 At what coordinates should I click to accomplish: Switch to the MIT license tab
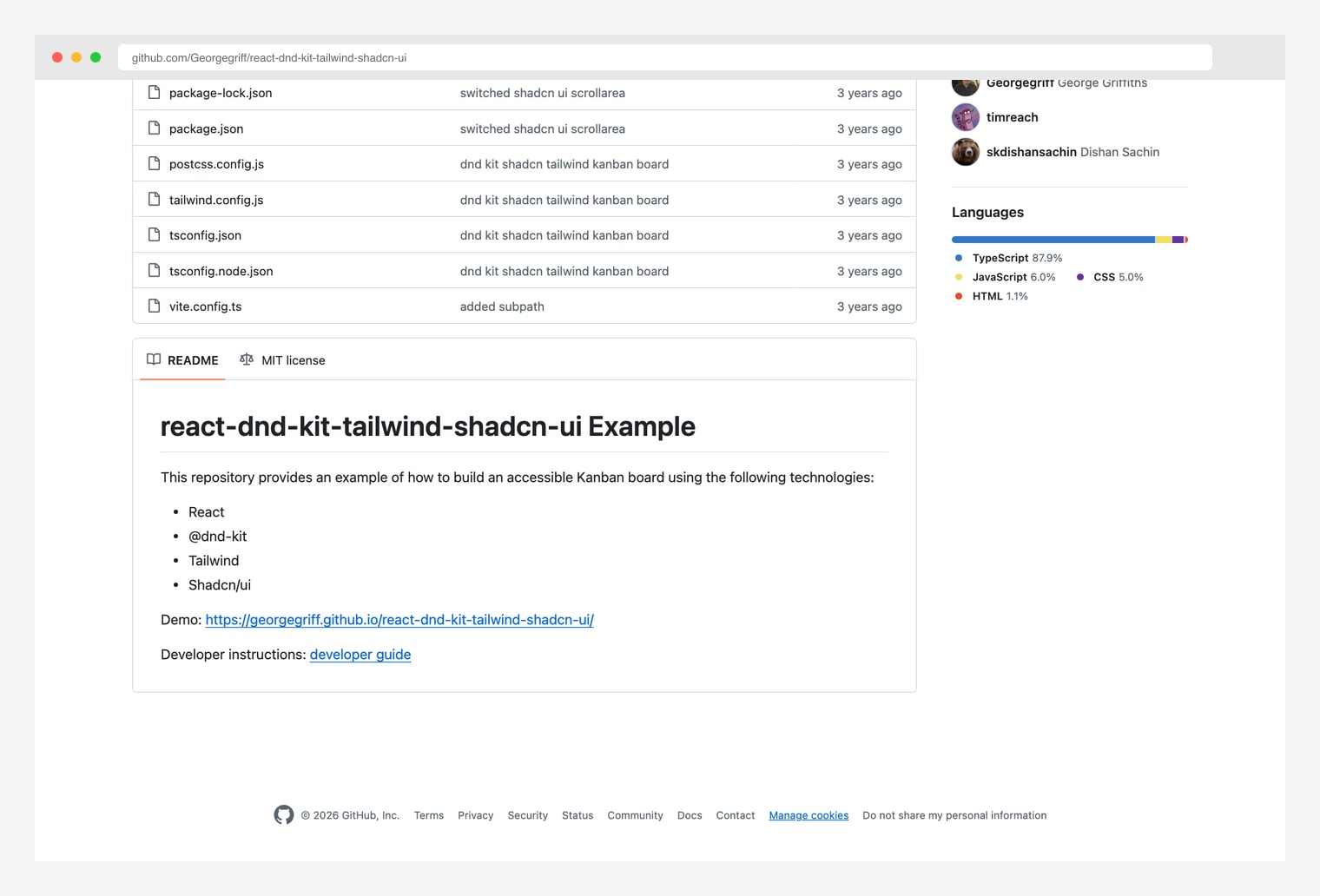(282, 360)
